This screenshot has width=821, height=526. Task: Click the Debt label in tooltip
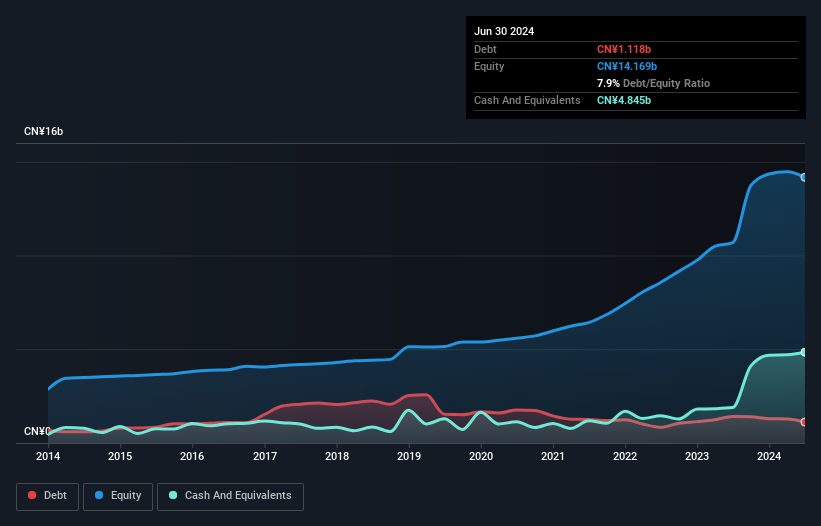(x=485, y=49)
